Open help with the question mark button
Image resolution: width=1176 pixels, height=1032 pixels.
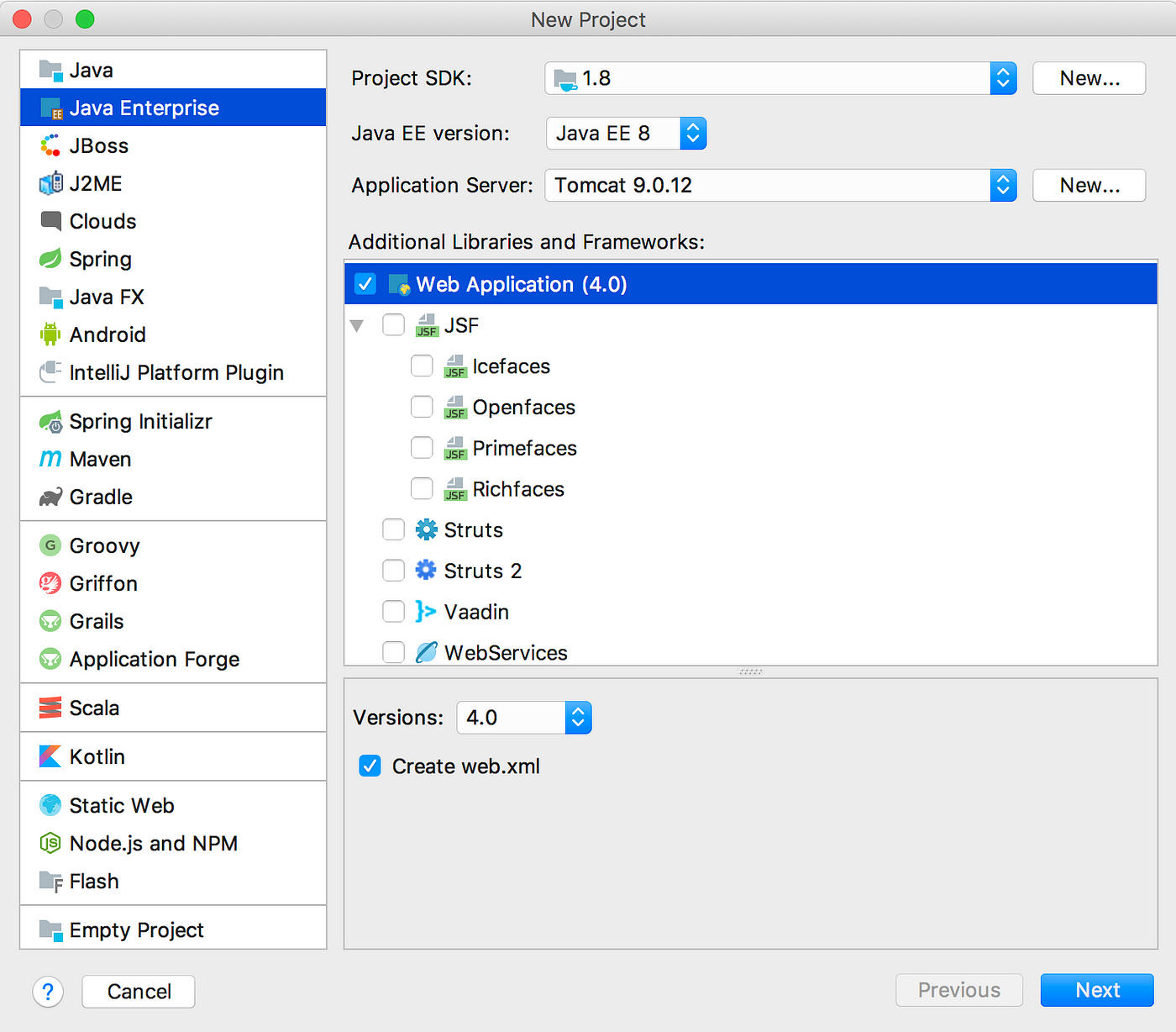point(48,992)
